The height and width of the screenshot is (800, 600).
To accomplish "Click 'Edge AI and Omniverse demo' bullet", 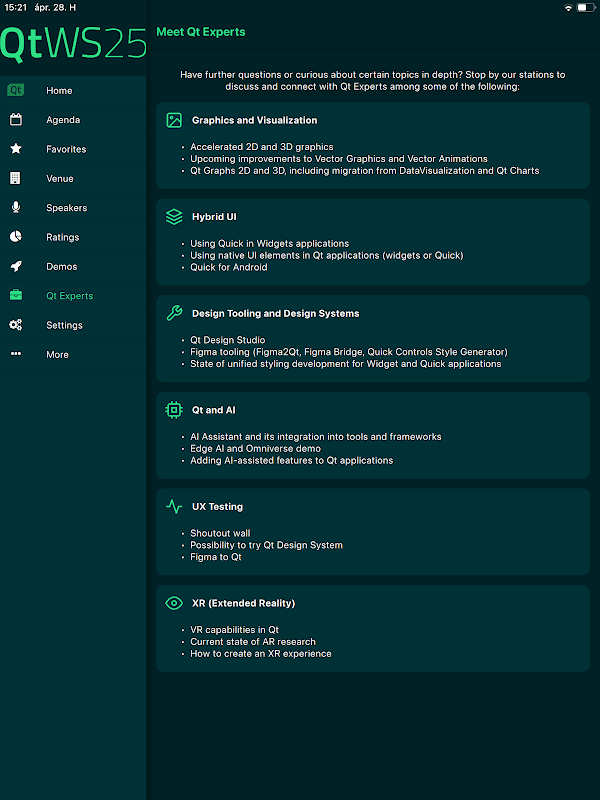I will (x=256, y=448).
